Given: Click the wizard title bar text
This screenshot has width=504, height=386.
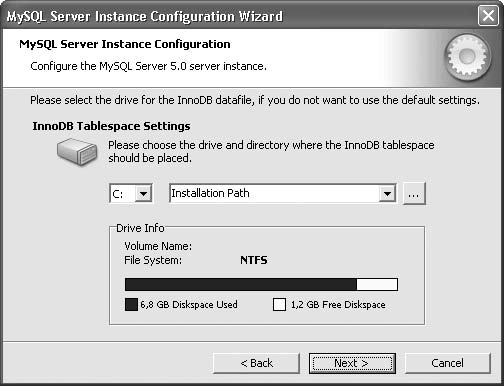Looking at the screenshot, I should (x=145, y=16).
